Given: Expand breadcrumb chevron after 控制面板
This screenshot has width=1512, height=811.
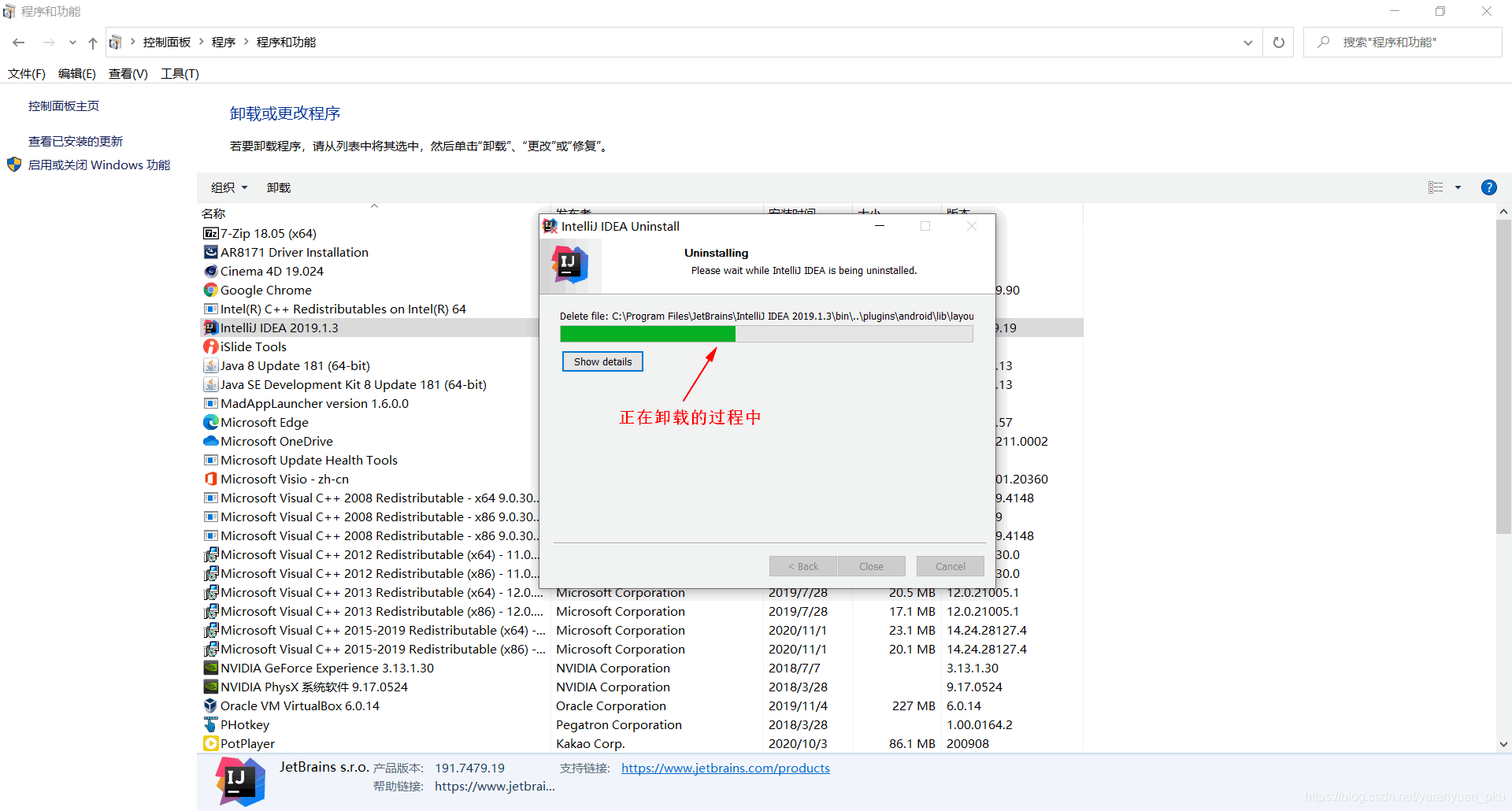Looking at the screenshot, I should click(x=202, y=42).
